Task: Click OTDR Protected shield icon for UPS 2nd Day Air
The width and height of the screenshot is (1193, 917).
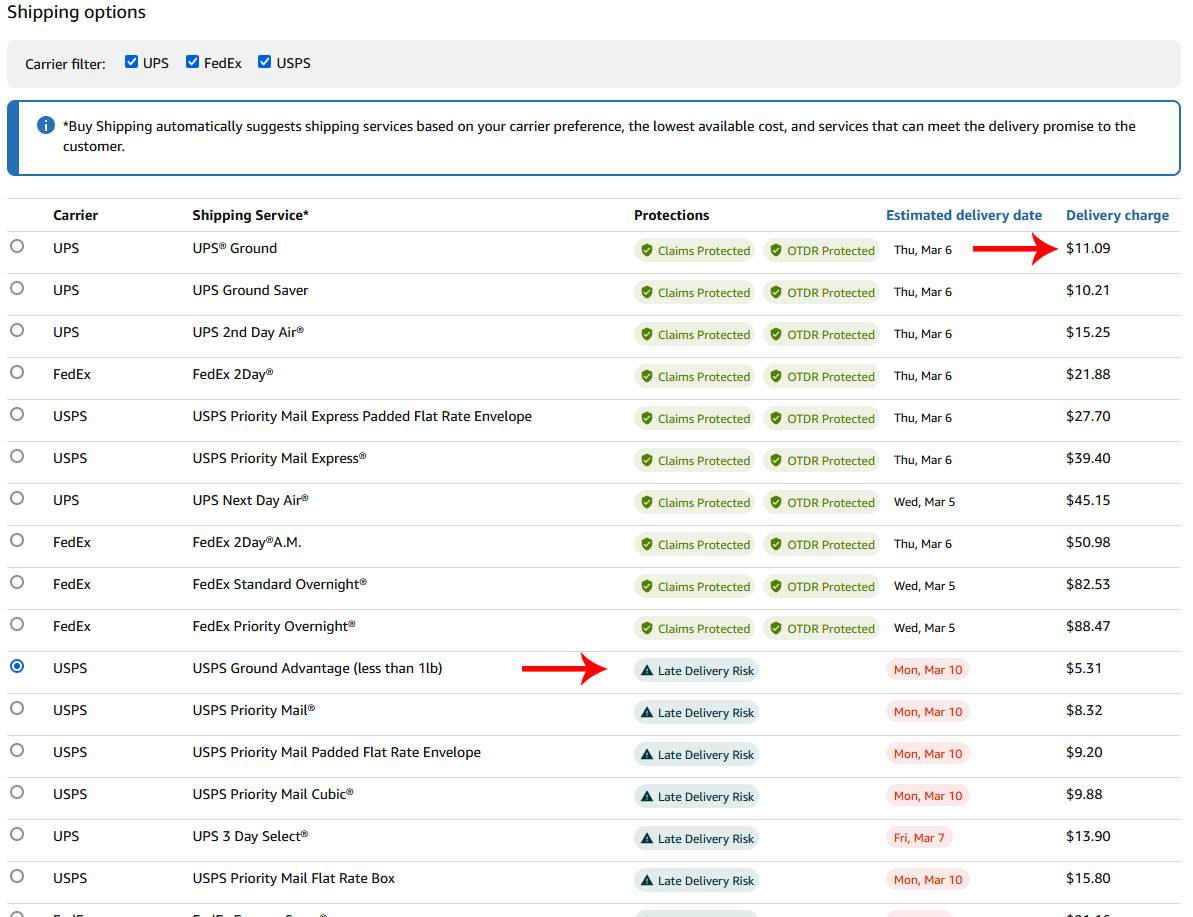Action: click(776, 334)
